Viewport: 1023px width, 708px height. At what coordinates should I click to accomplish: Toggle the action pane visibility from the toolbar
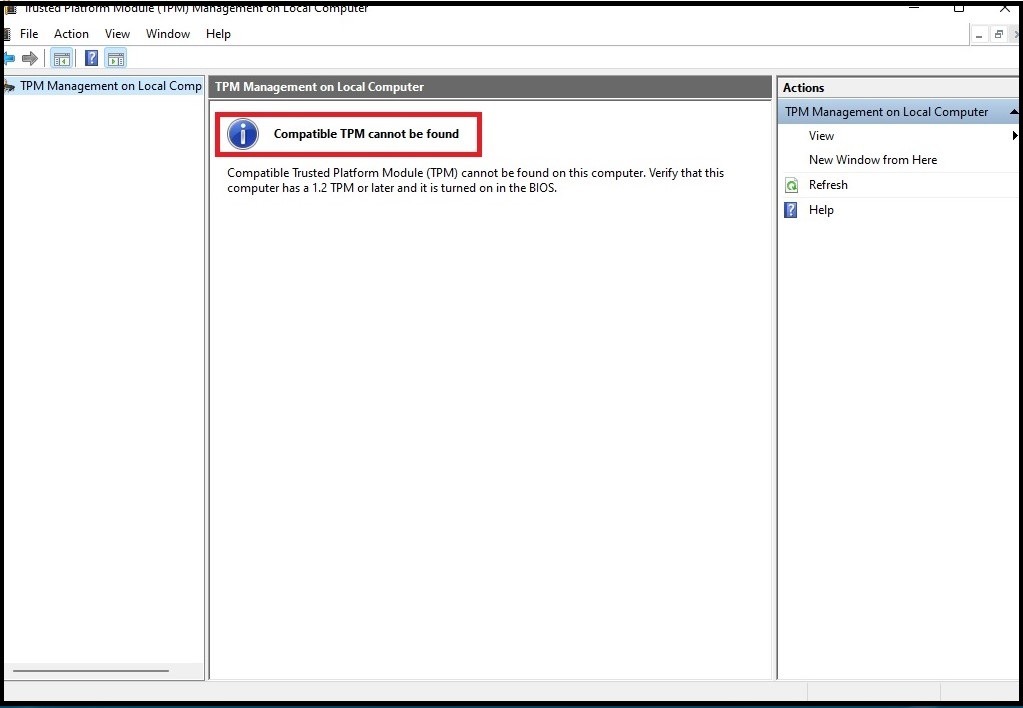point(116,57)
